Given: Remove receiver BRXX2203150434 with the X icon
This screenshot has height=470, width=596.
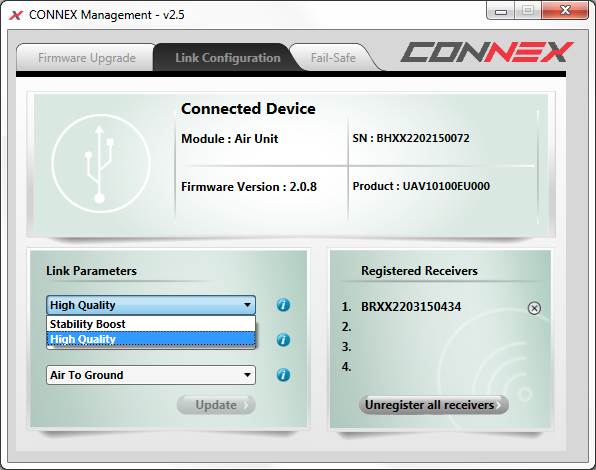Looking at the screenshot, I should pos(534,308).
